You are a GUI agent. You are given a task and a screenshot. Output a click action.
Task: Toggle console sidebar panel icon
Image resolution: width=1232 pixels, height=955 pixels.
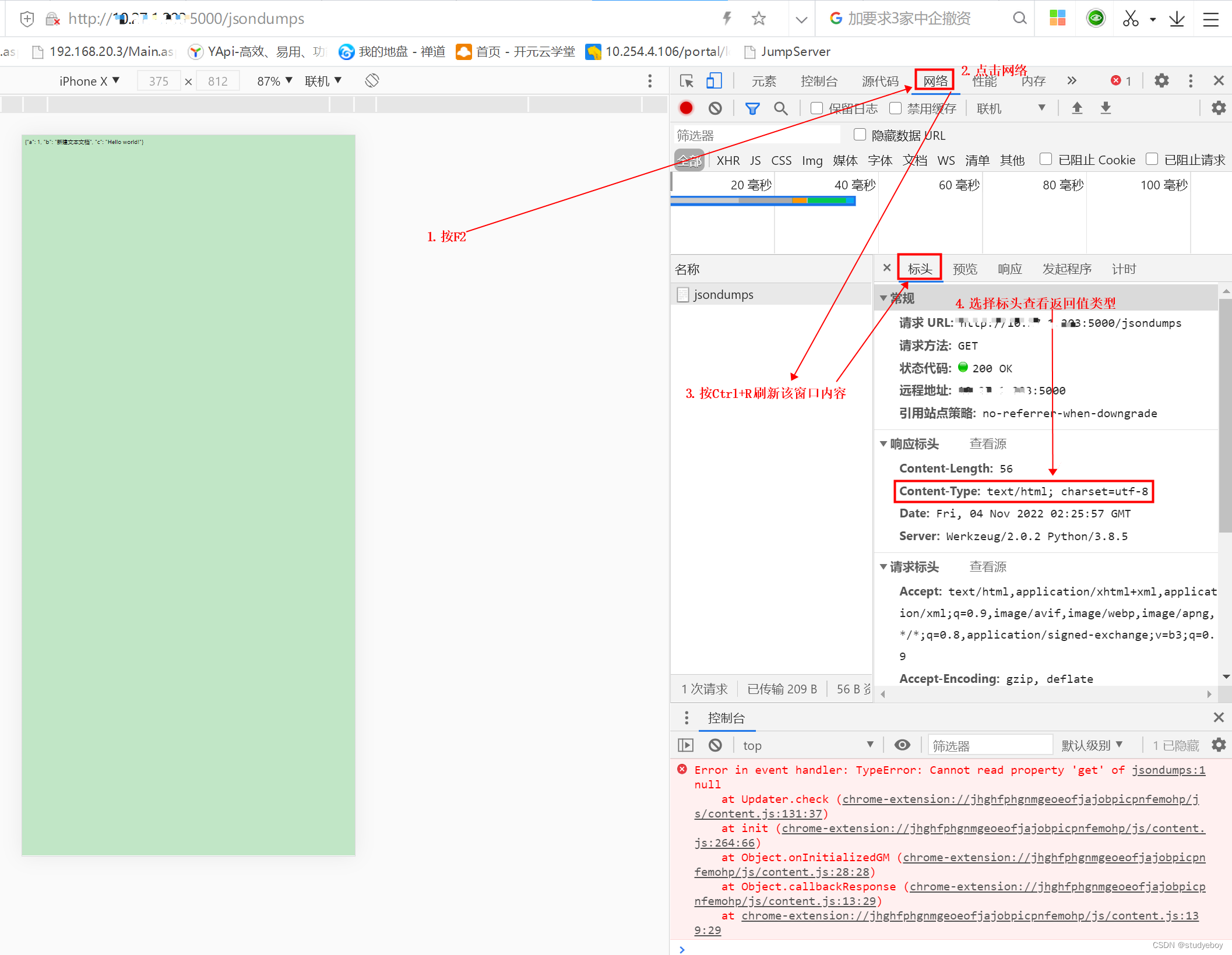point(686,745)
